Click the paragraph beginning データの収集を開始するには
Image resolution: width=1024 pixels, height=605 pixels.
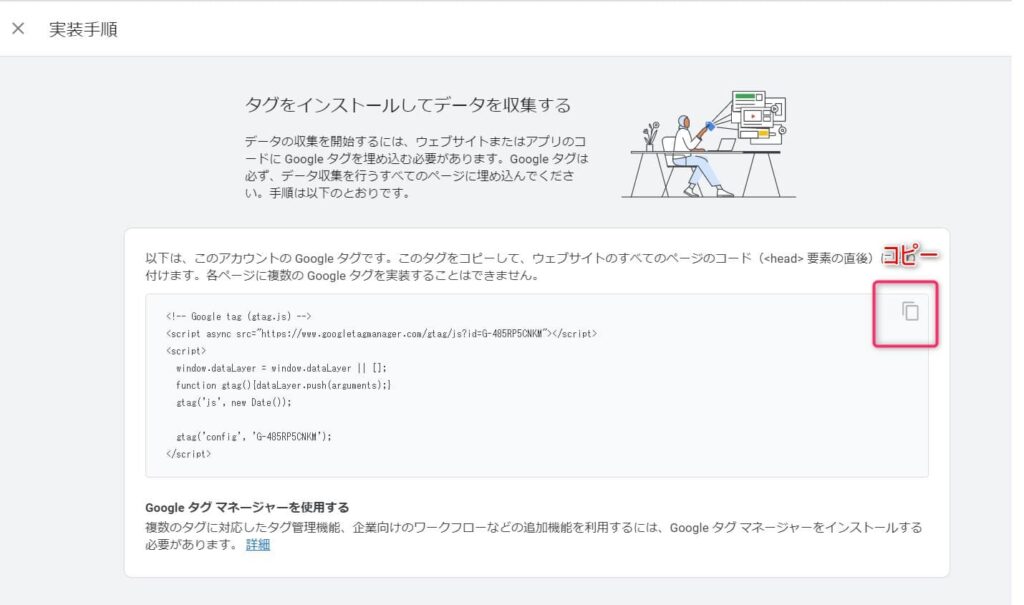click(x=416, y=167)
